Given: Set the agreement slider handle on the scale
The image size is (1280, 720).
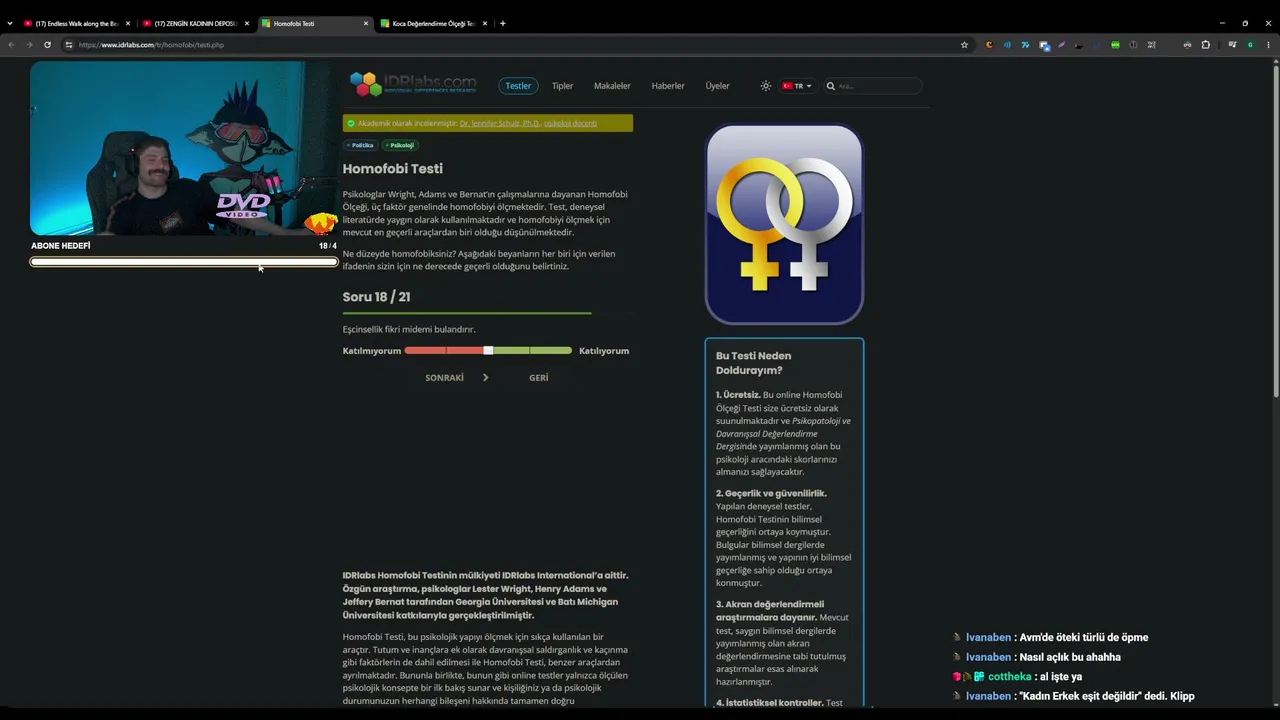Looking at the screenshot, I should (x=488, y=351).
